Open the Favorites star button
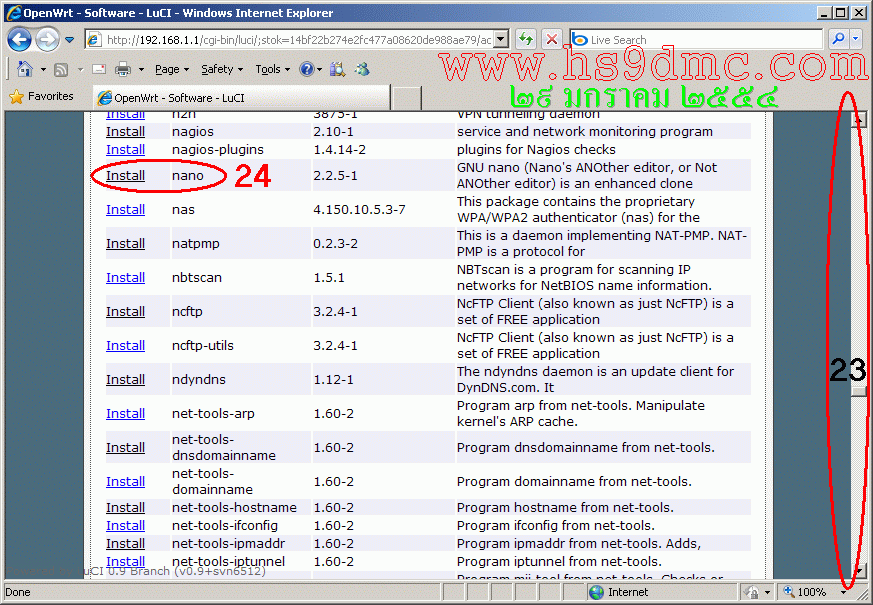The width and height of the screenshot is (873, 605). tap(41, 96)
